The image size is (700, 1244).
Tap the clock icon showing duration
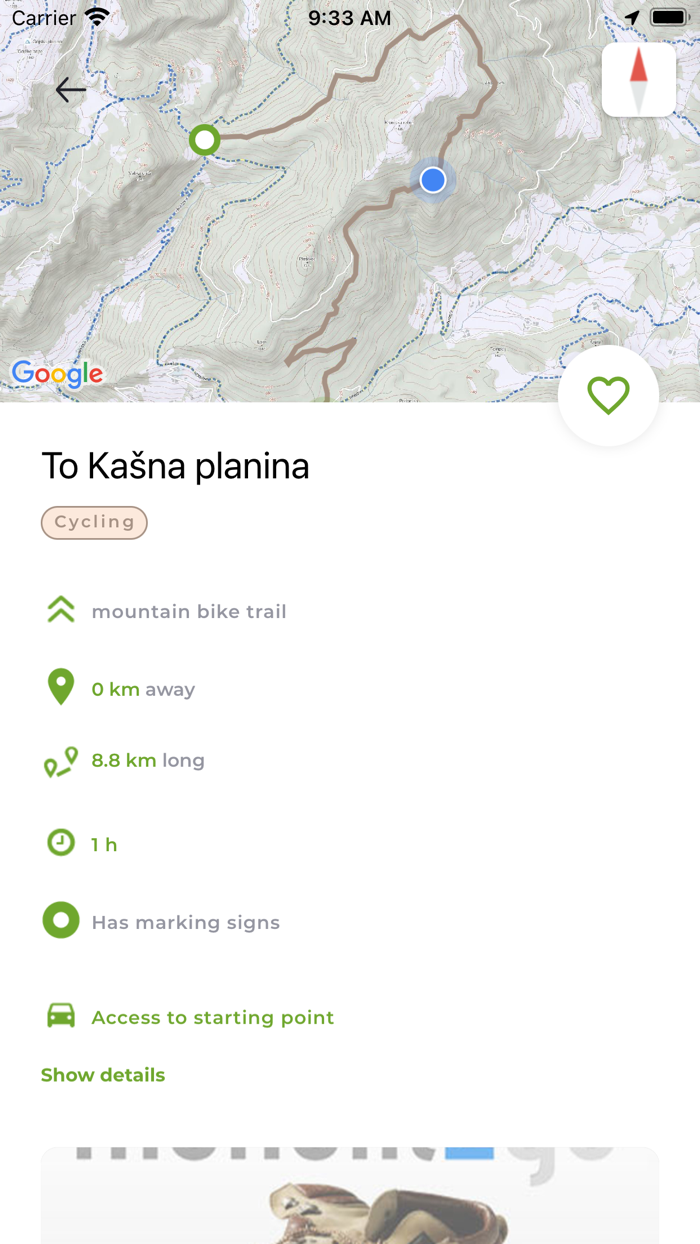point(61,843)
